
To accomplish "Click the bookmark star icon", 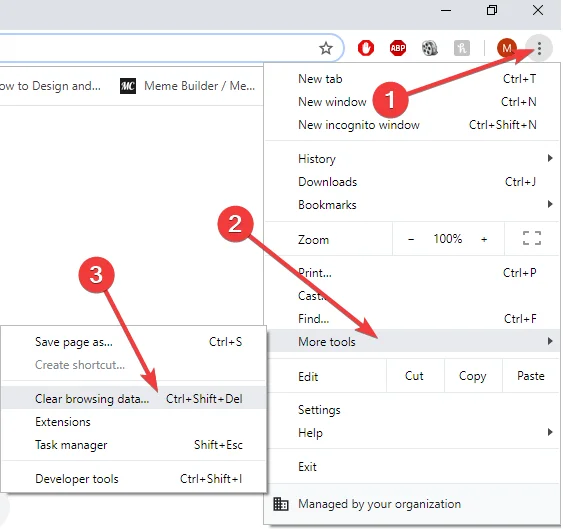I will click(326, 48).
